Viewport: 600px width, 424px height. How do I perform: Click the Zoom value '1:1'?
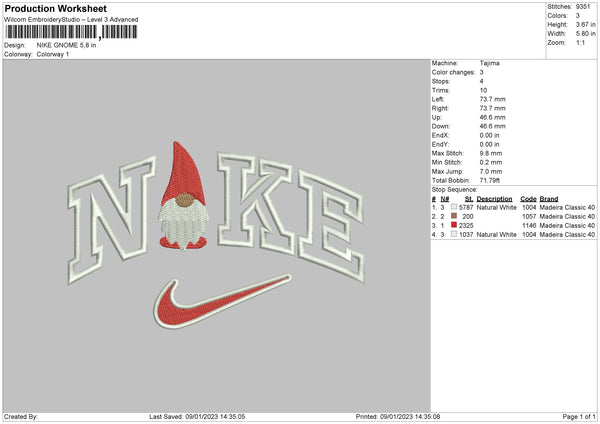click(580, 42)
